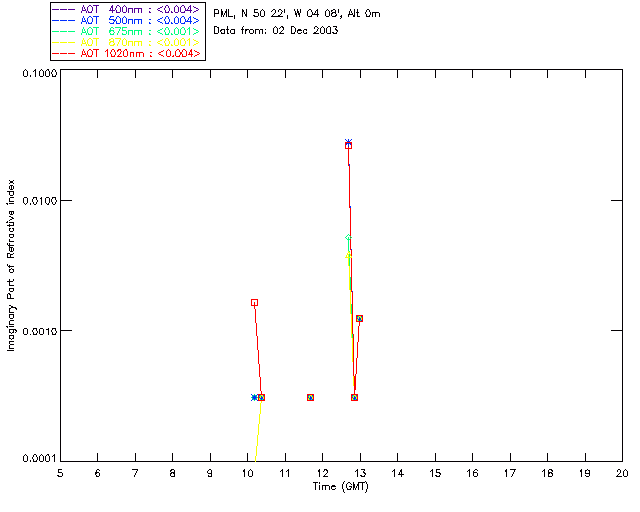Click the x-axis tick label 16
This screenshot has height=512, width=640.
click(472, 473)
